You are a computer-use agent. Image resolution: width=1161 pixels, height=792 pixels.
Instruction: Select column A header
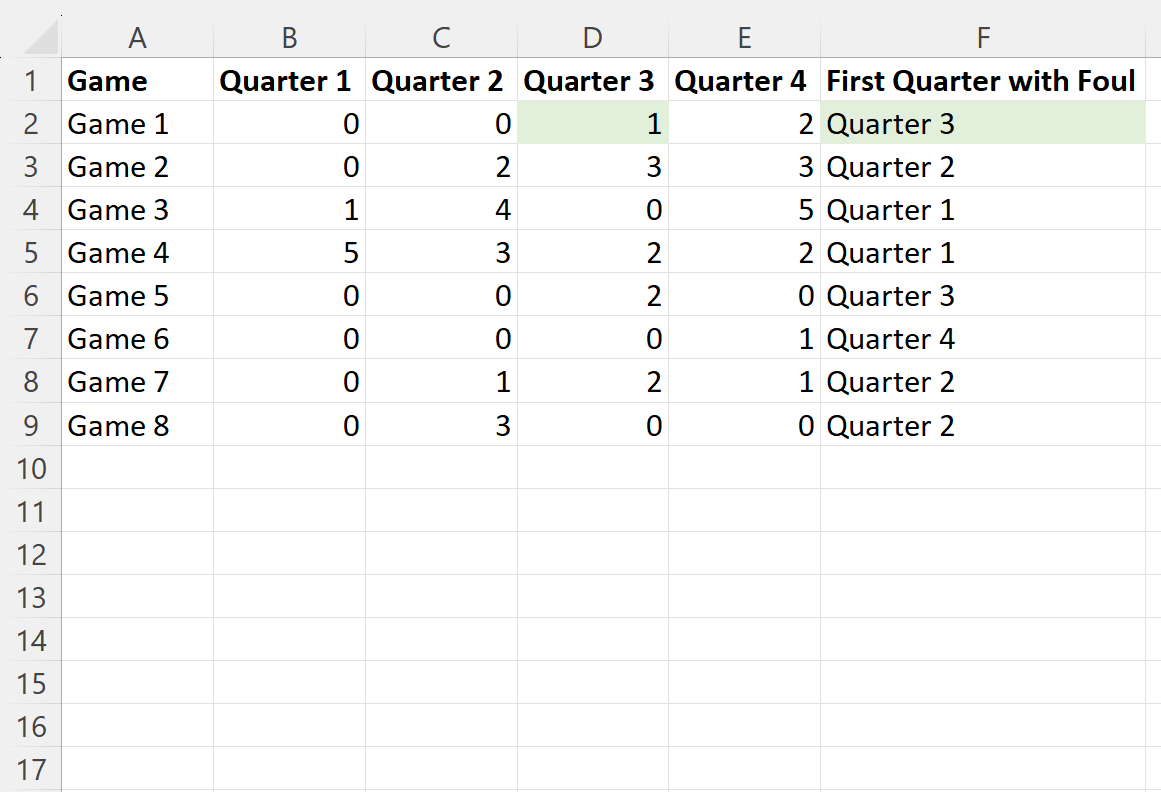(137, 38)
